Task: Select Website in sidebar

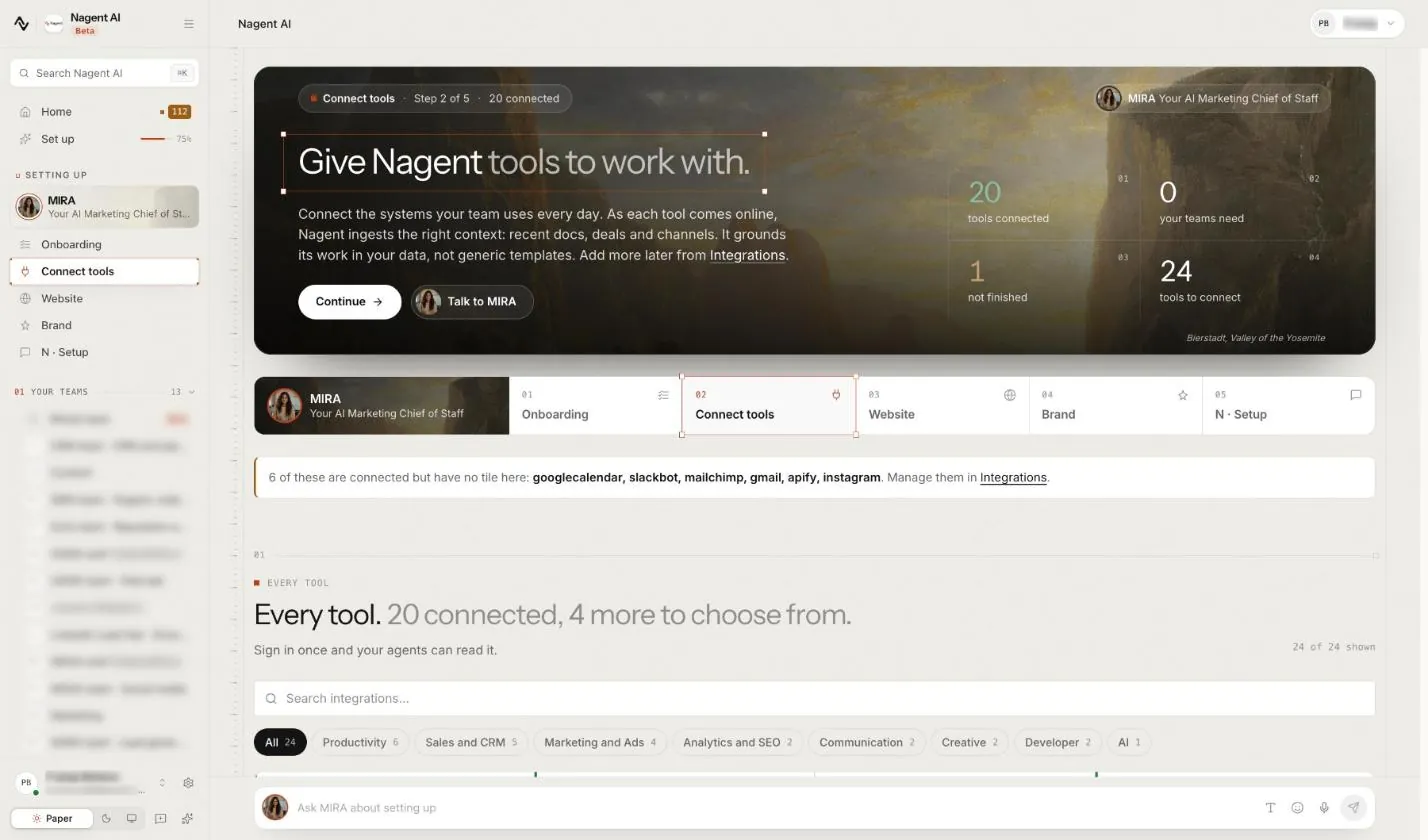Action: (x=104, y=298)
